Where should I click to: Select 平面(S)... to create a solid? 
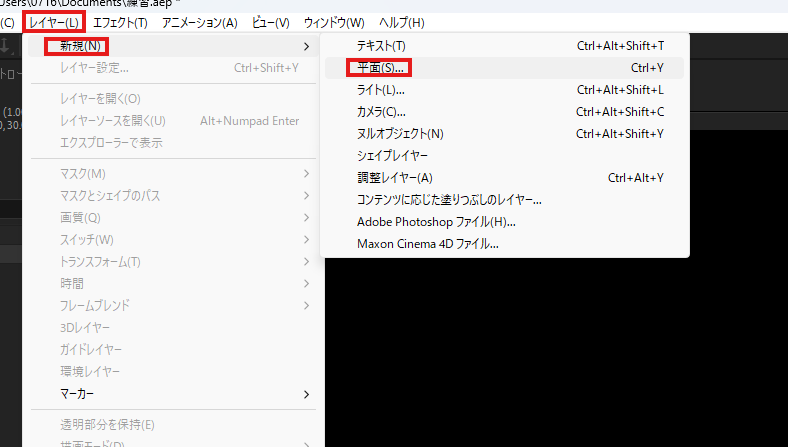(380, 68)
